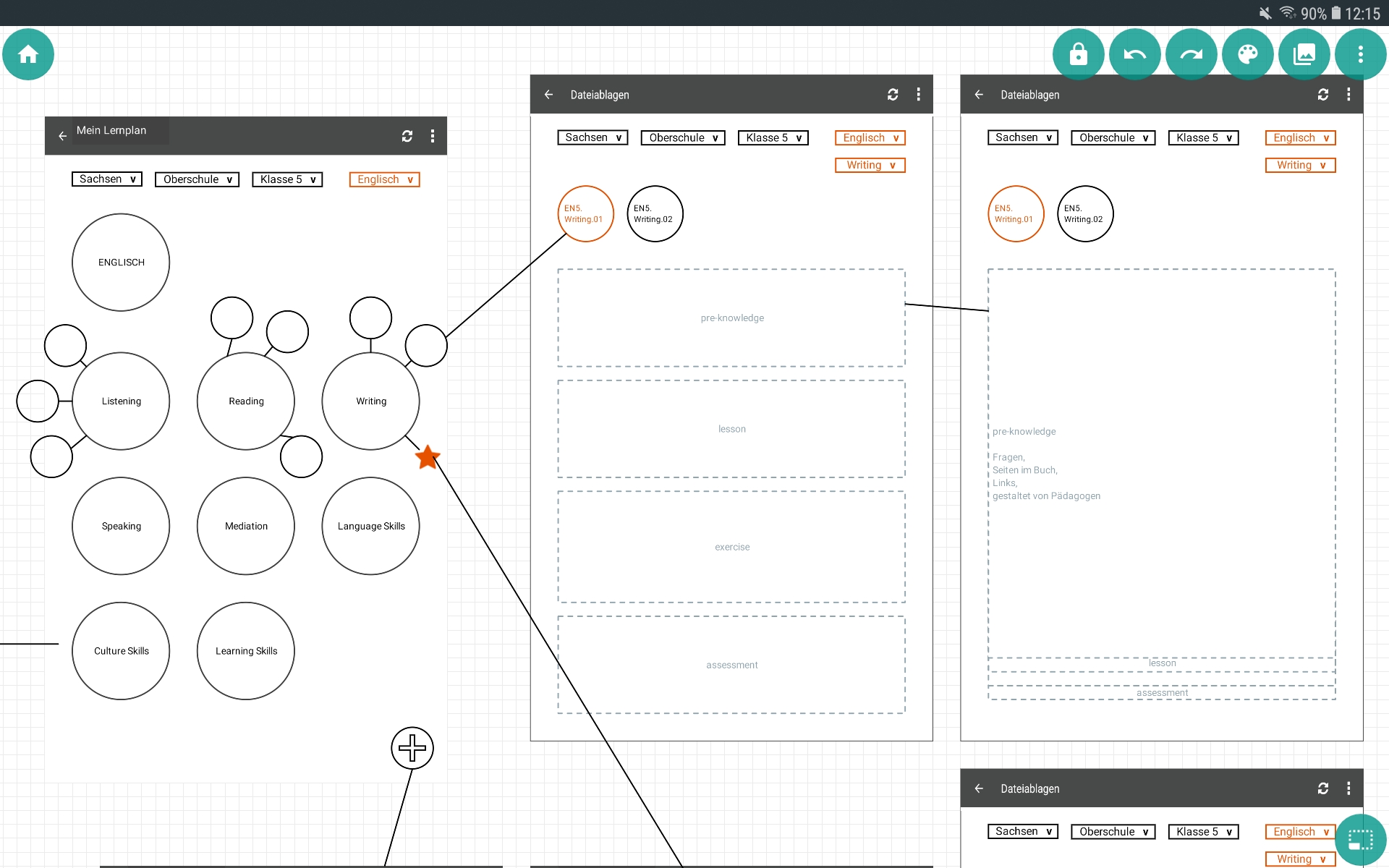Click refresh icon in Mein Lernplan header
Viewport: 1389px width, 868px height.
coord(407,136)
